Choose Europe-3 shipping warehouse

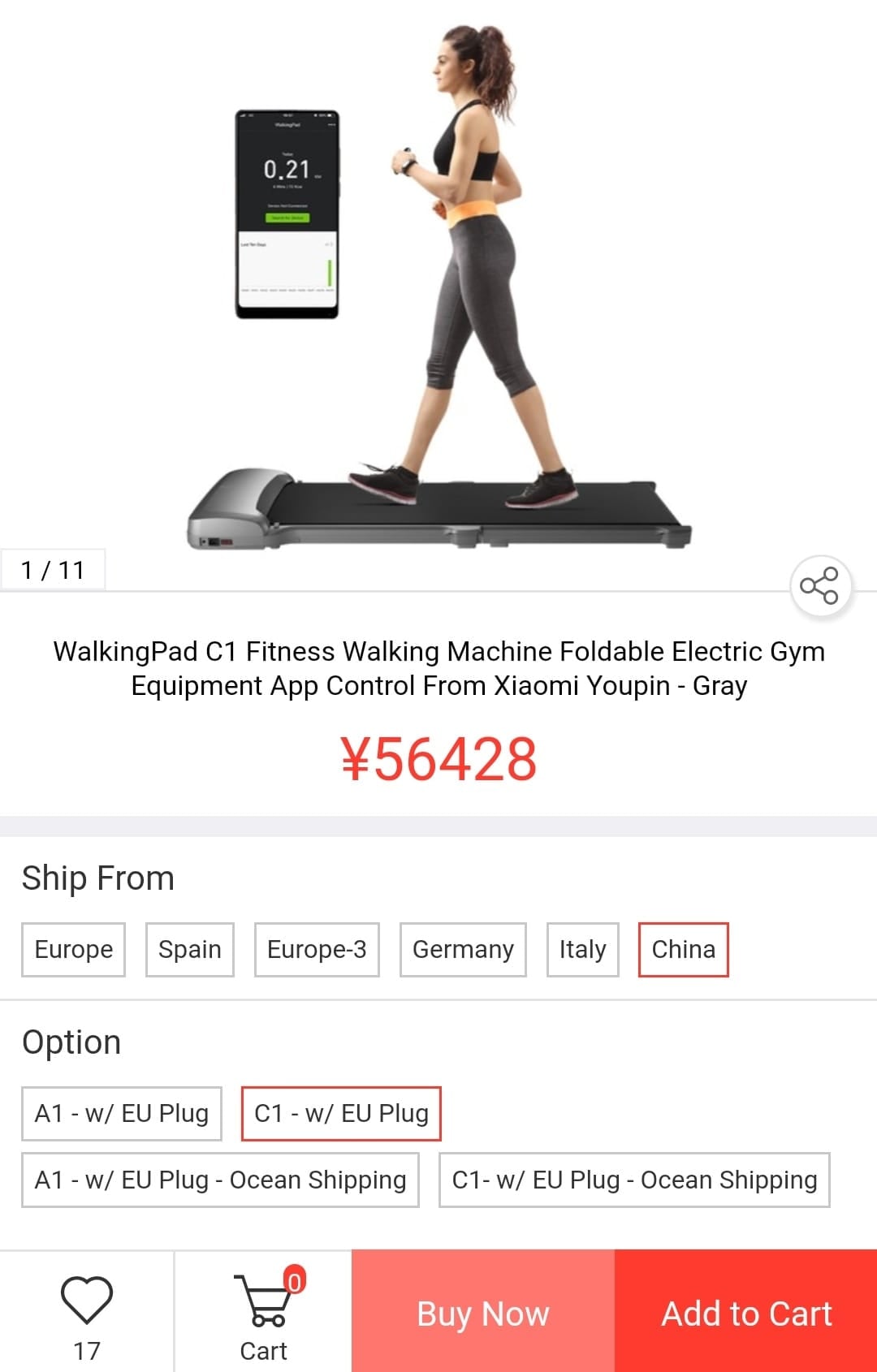317,949
